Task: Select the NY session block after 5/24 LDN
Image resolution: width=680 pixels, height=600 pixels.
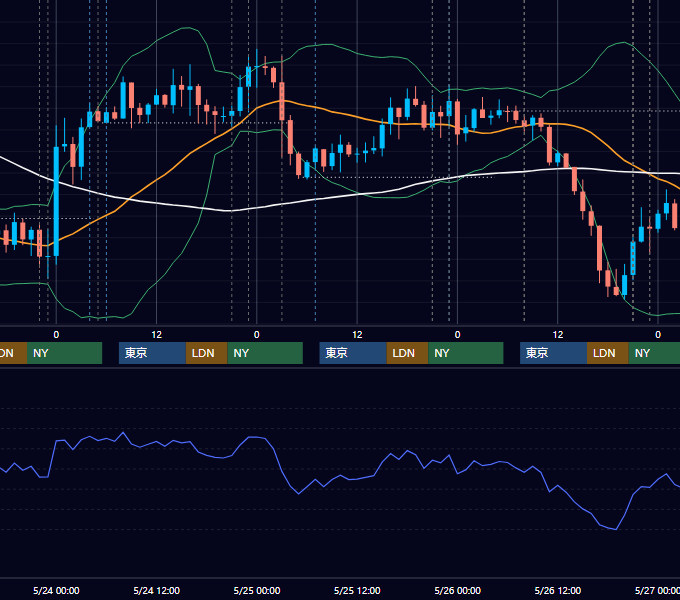Action: click(265, 353)
